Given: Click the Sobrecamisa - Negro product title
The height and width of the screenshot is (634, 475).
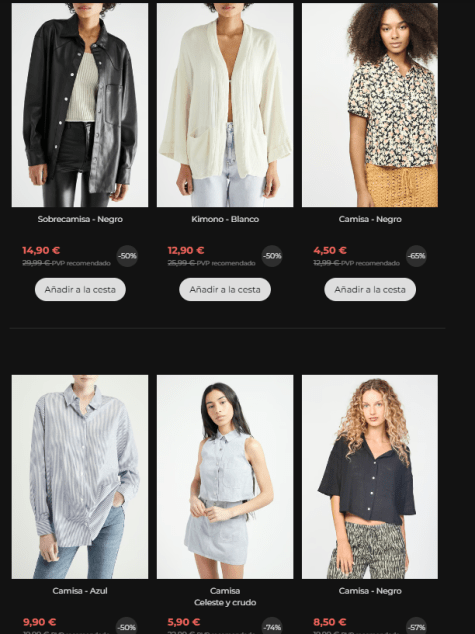Looking at the screenshot, I should pos(80,219).
